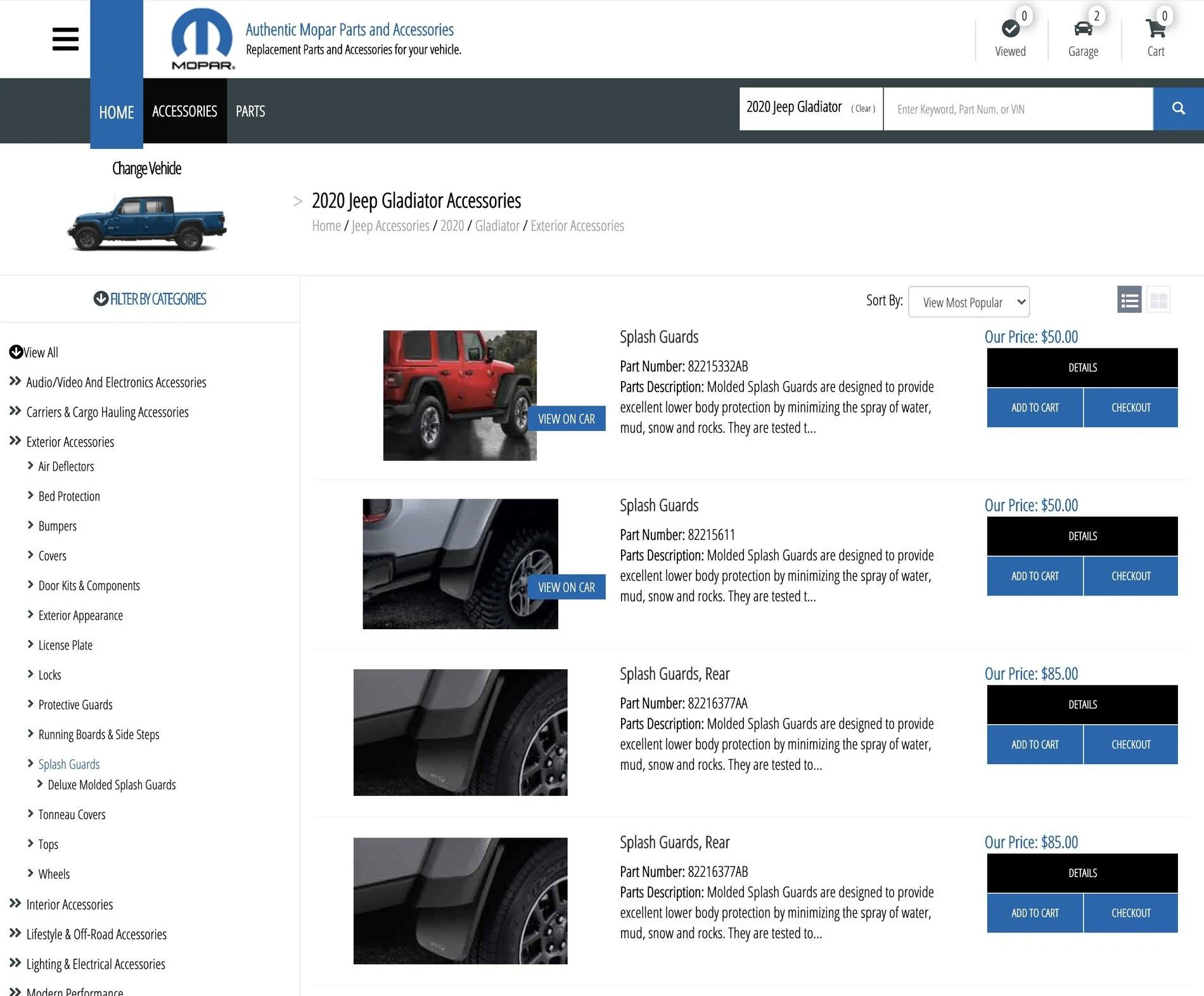View part 82215332AB on car
The height and width of the screenshot is (996, 1204).
point(567,418)
